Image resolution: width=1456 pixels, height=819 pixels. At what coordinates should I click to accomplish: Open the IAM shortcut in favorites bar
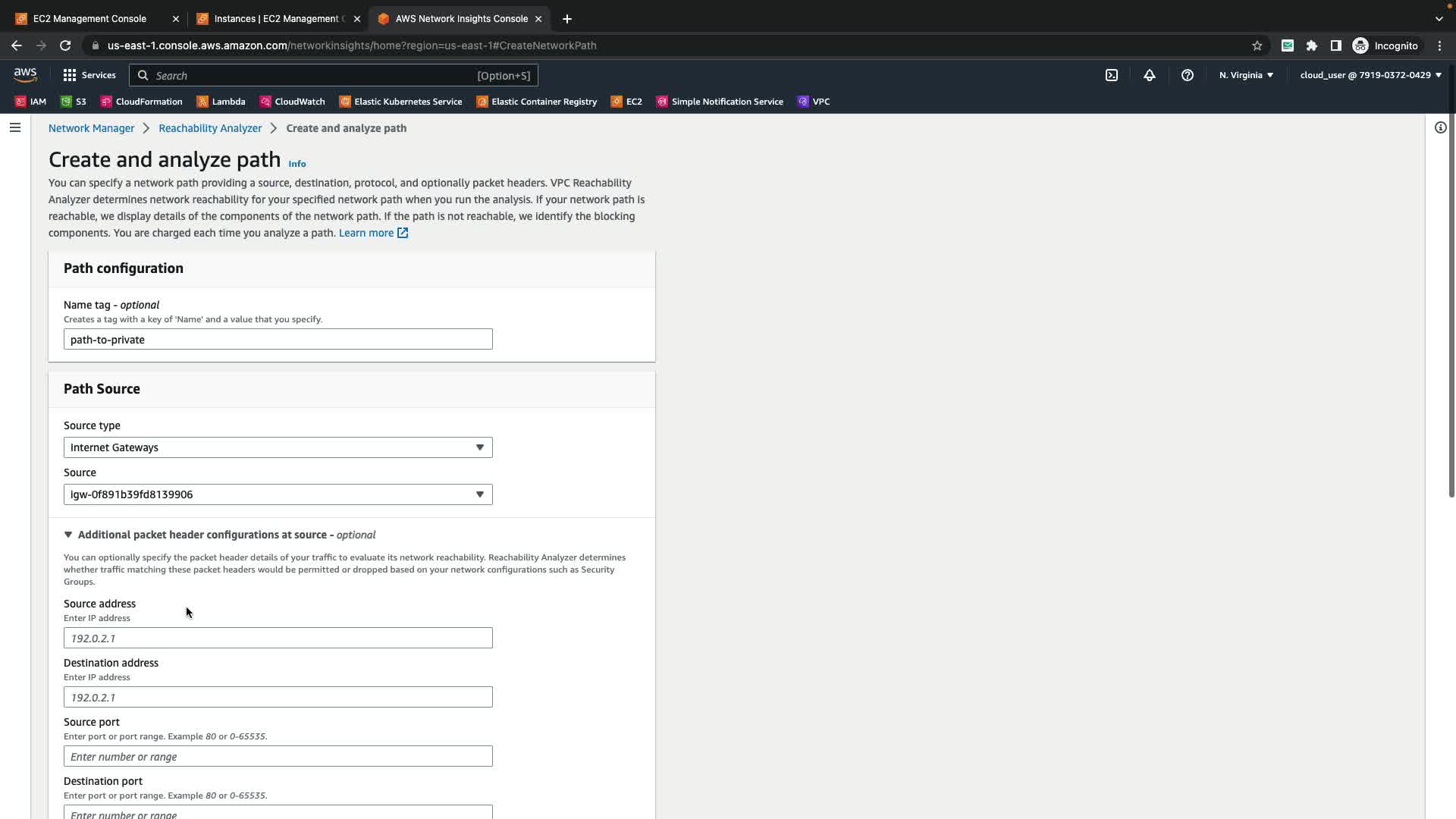[31, 102]
